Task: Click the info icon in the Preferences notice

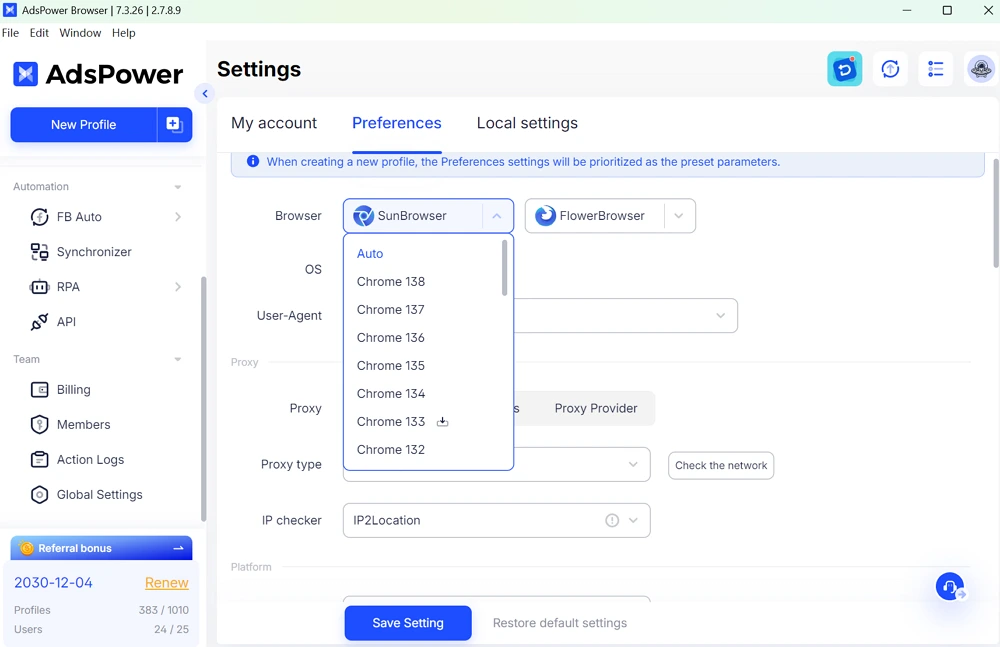Action: pyautogui.click(x=253, y=161)
